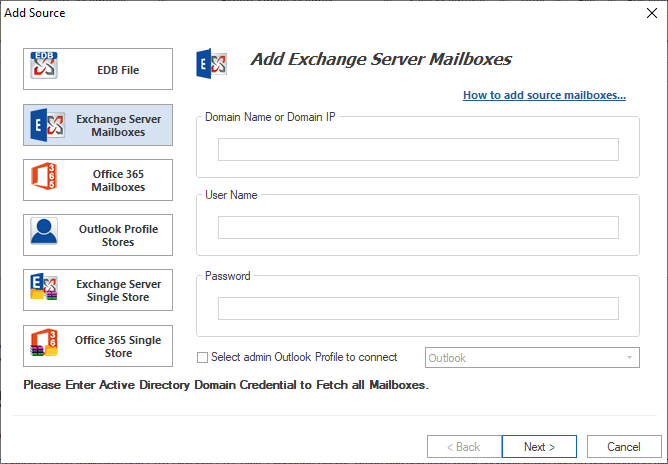
Task: Pick the Outlook Profile Stores label
Action: [x=118, y=235]
